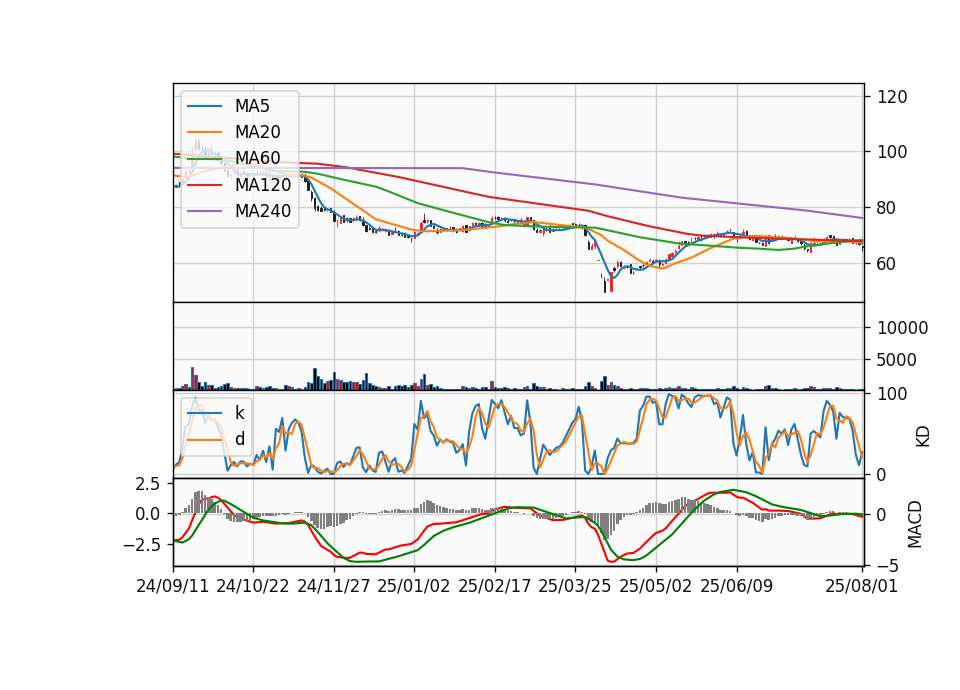The width and height of the screenshot is (960, 690).
Task: Click the −2.5 tick on MACD axis
Action: click(x=141, y=545)
